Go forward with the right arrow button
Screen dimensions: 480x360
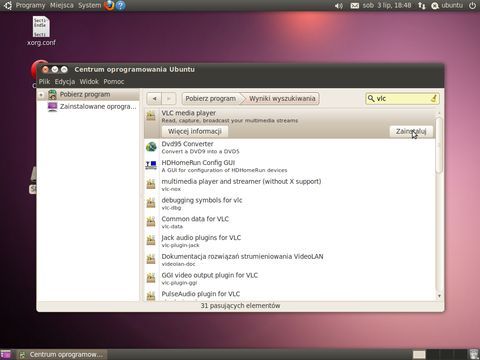coord(169,99)
